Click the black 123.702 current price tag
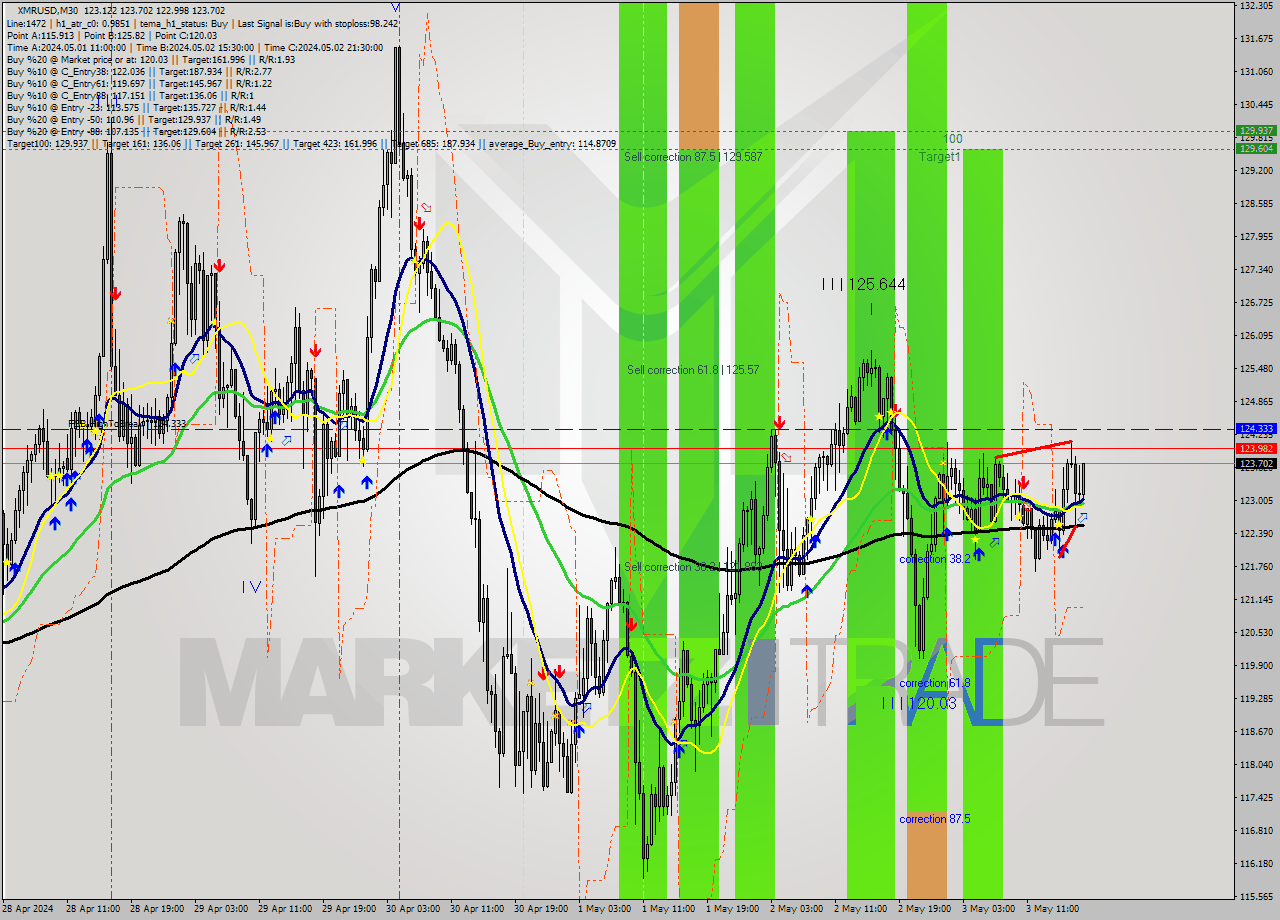Viewport: 1280px width, 920px height. 1256,463
